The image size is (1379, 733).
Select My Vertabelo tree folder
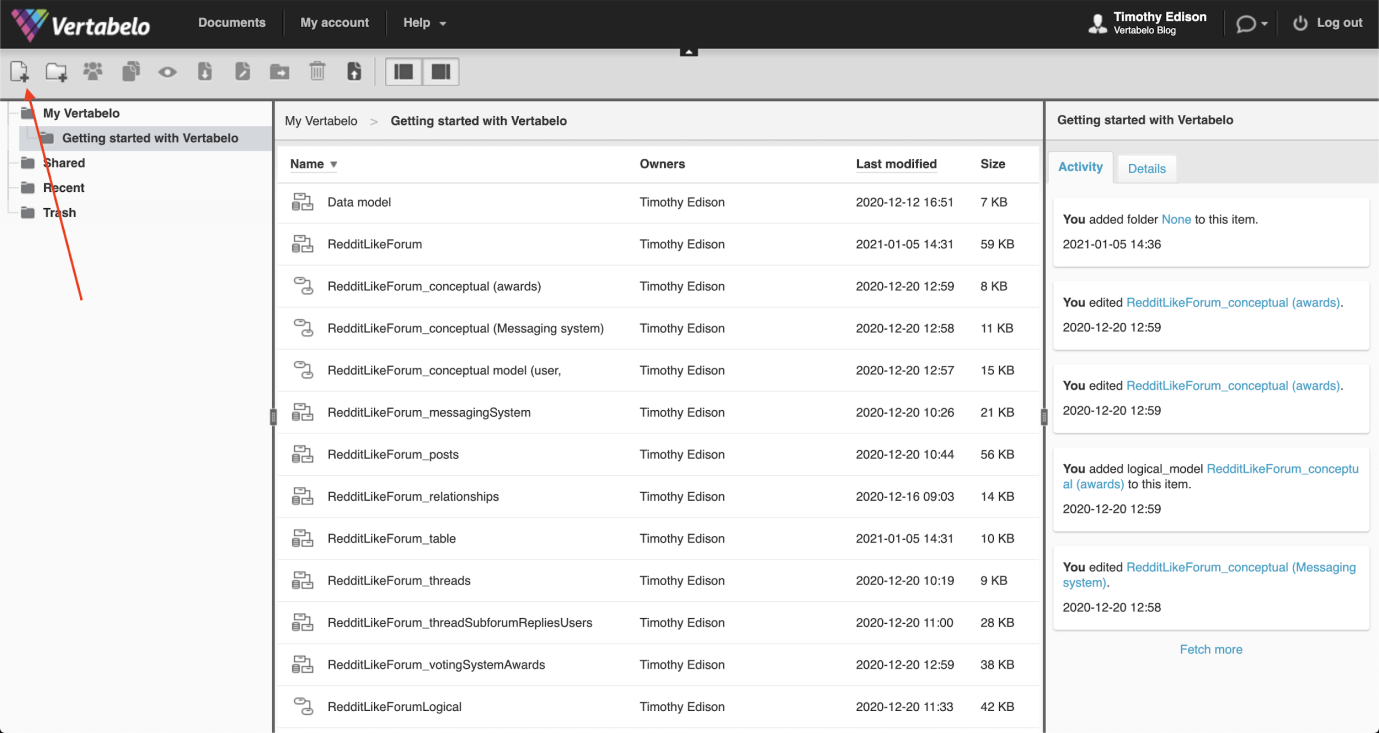(81, 113)
